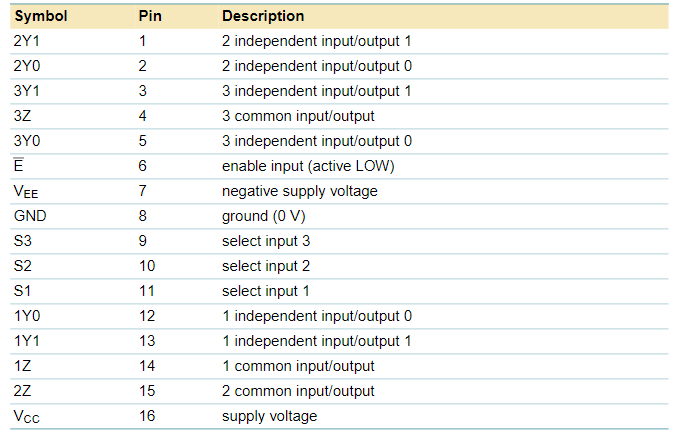
Task: Click 'enable input (active LOW)' description
Action: coord(315,166)
